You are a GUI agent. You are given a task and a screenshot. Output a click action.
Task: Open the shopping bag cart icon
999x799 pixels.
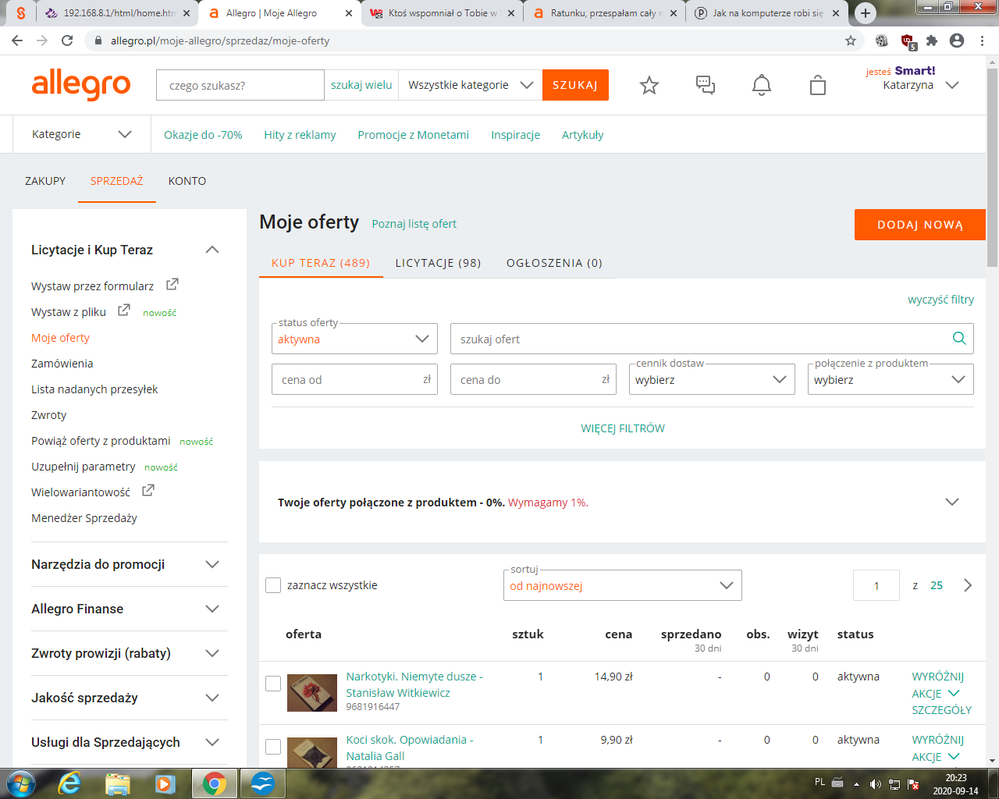point(817,86)
